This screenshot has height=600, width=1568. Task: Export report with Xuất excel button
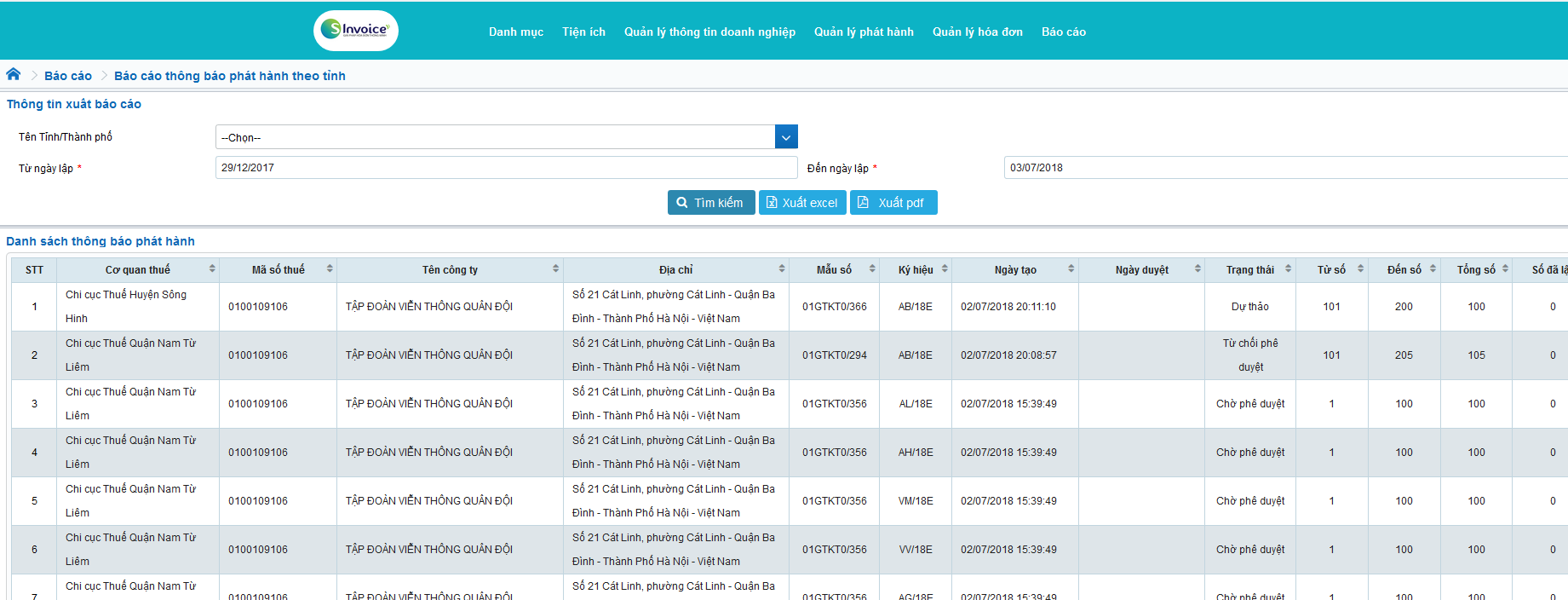(801, 203)
